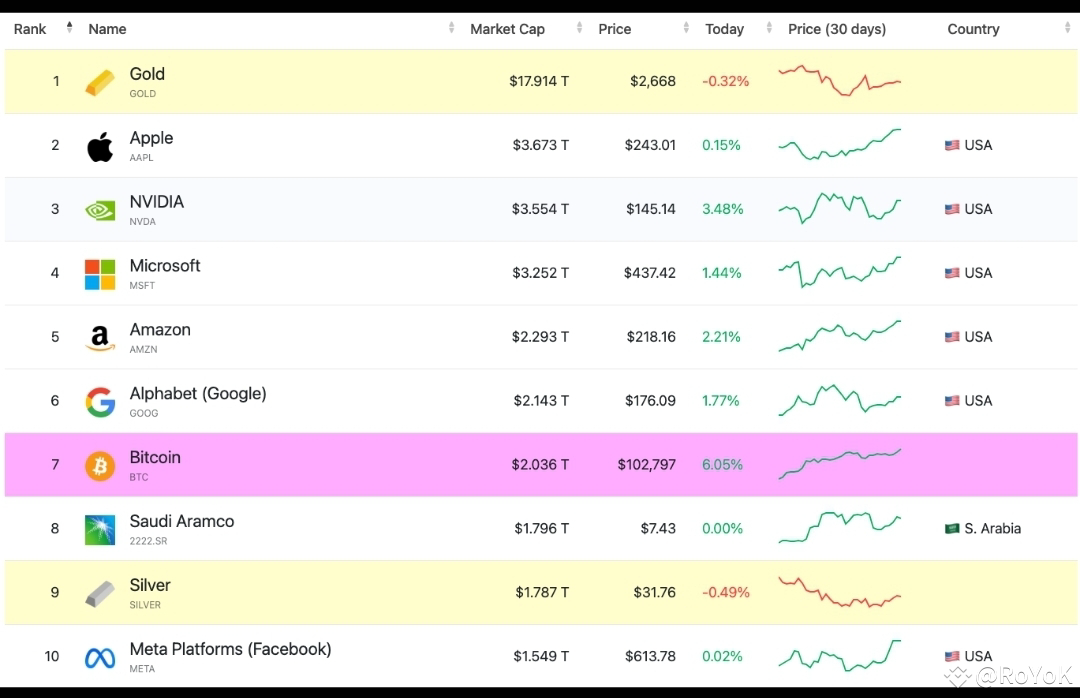Click the silver bar icon
Image resolution: width=1080 pixels, height=698 pixels.
(x=100, y=594)
